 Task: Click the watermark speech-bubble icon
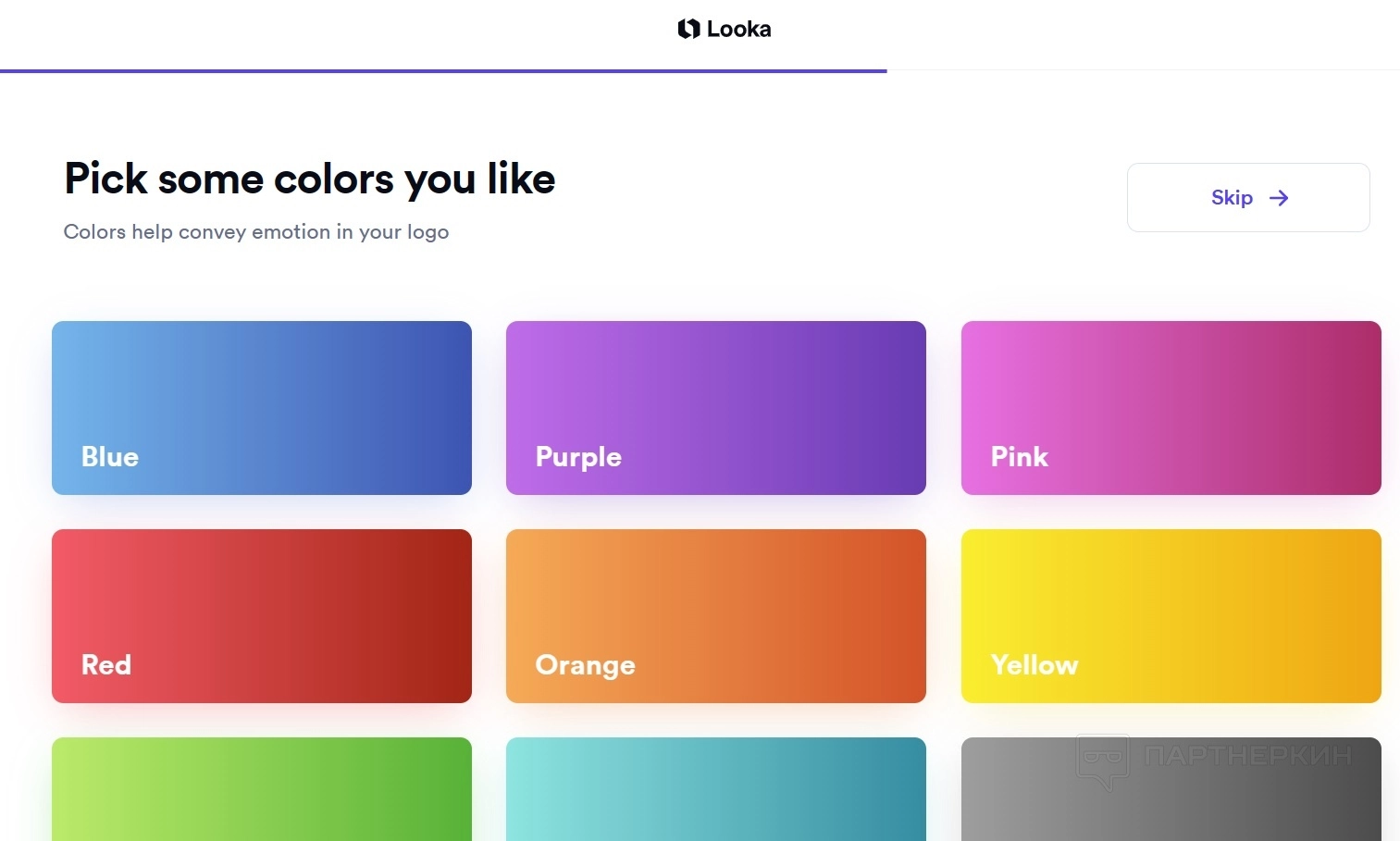click(1102, 761)
